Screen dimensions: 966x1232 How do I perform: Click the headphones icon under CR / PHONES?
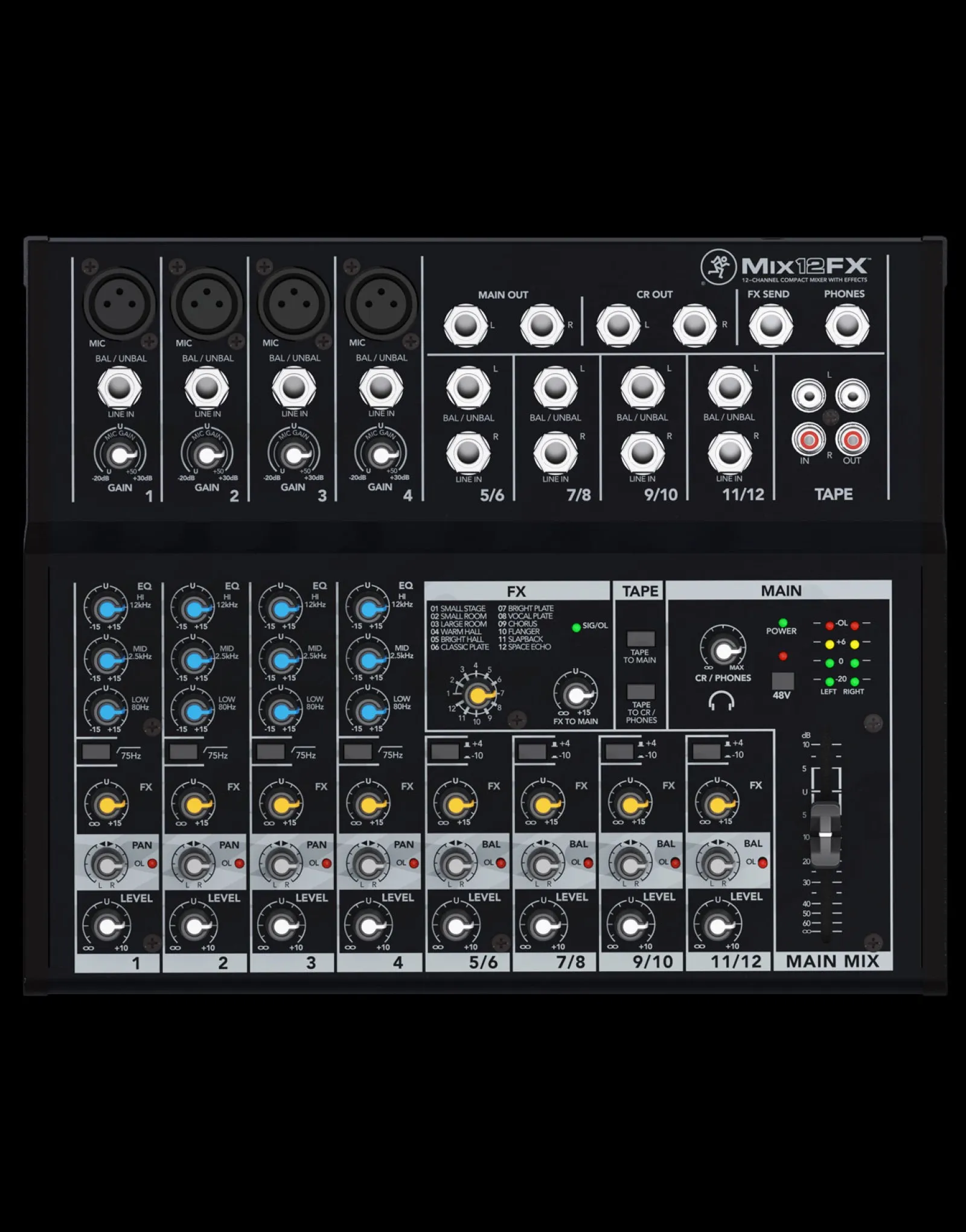[x=721, y=701]
